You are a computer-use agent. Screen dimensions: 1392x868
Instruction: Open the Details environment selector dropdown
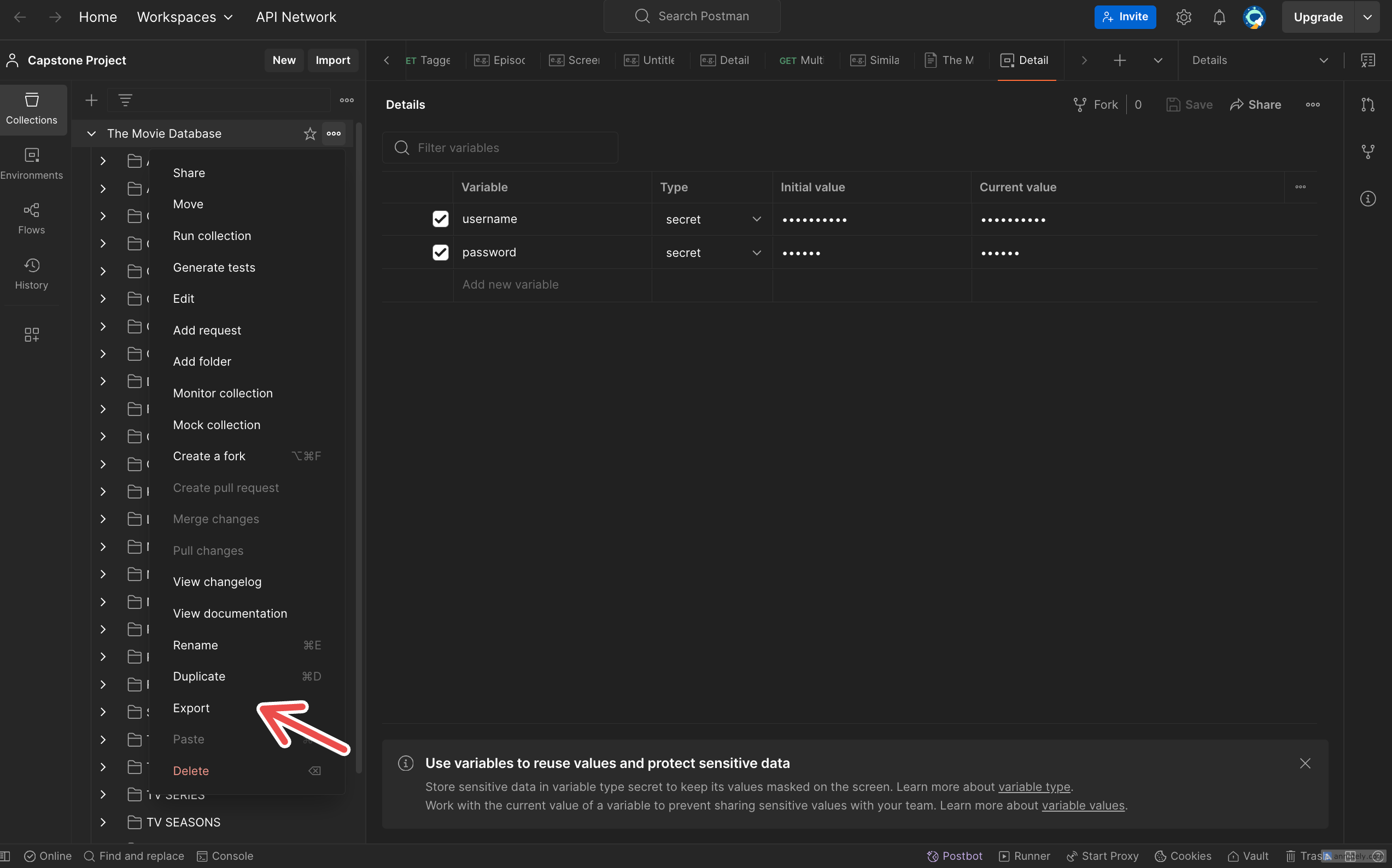tap(1260, 60)
